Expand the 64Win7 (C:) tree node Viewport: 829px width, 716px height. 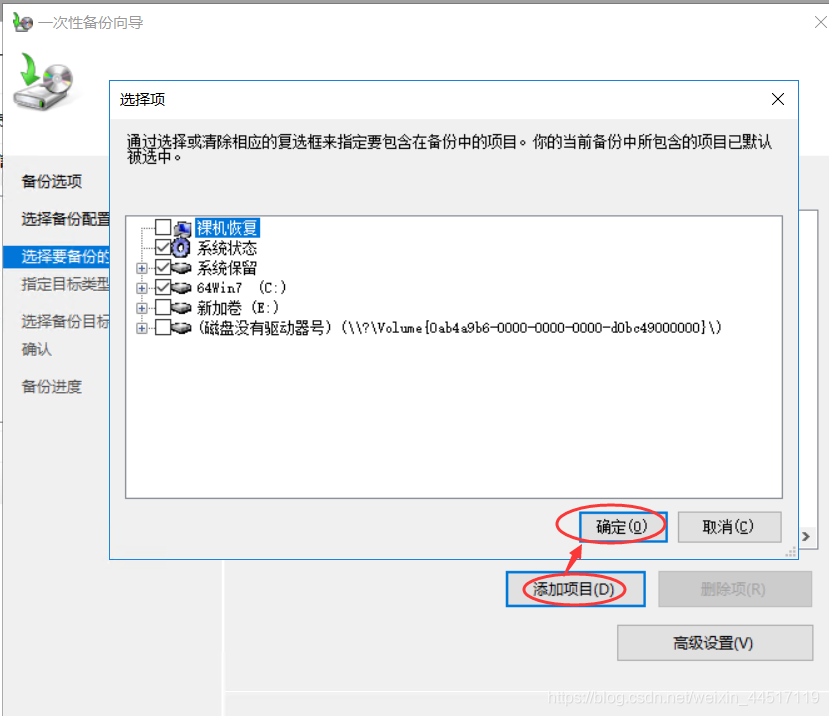(x=141, y=288)
